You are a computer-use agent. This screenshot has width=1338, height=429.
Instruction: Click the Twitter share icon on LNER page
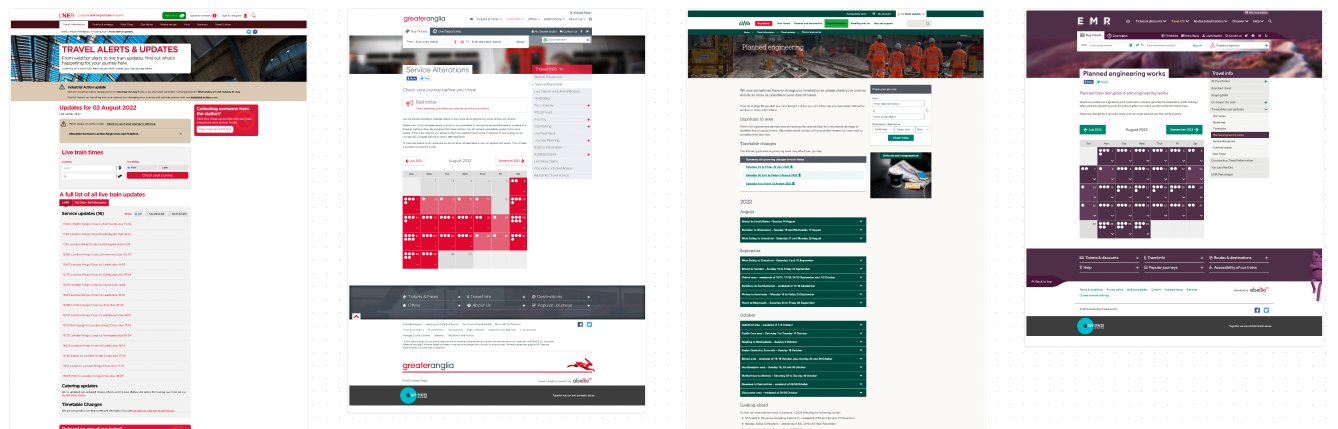coord(248,31)
